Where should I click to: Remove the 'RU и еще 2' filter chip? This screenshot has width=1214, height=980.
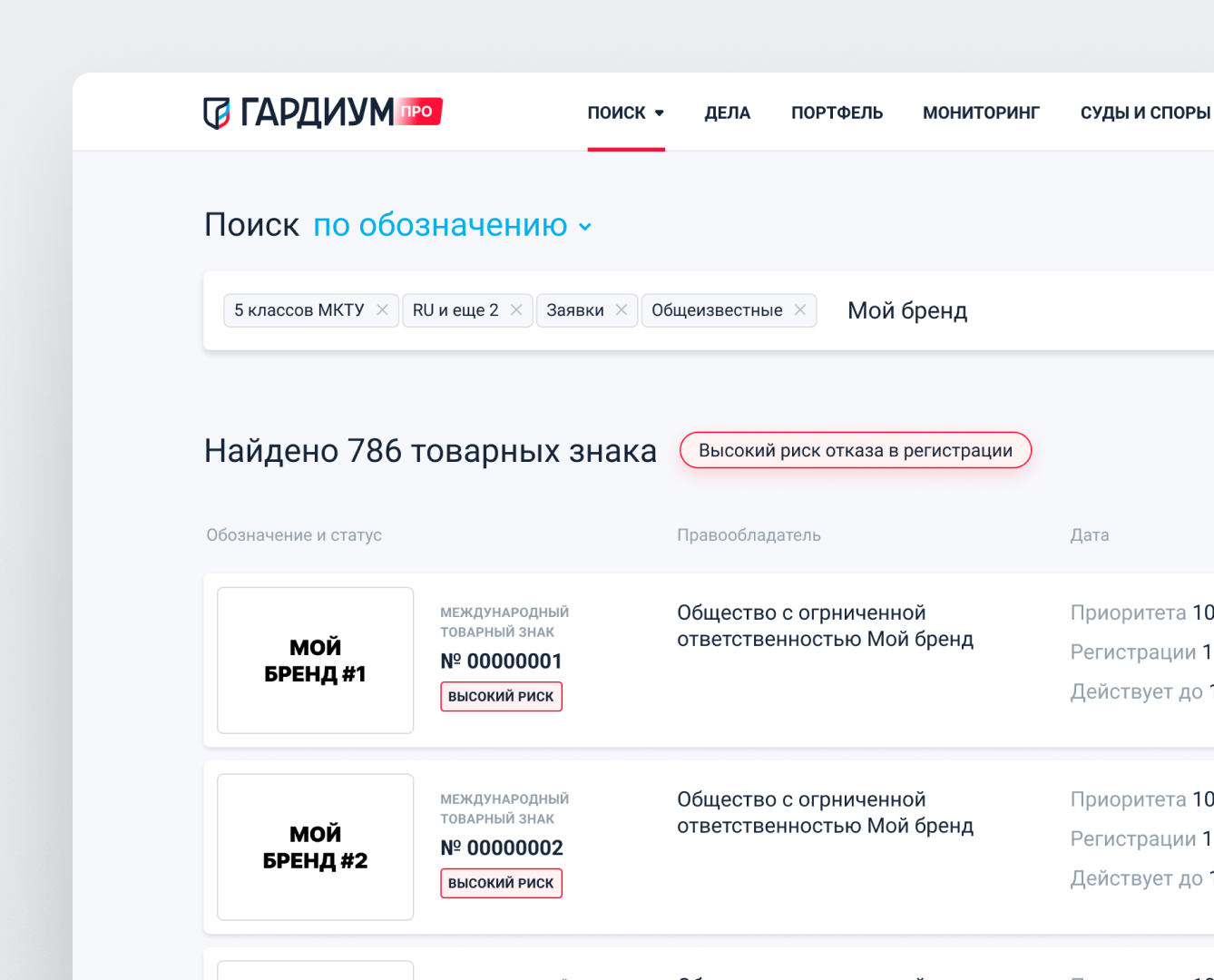click(516, 310)
